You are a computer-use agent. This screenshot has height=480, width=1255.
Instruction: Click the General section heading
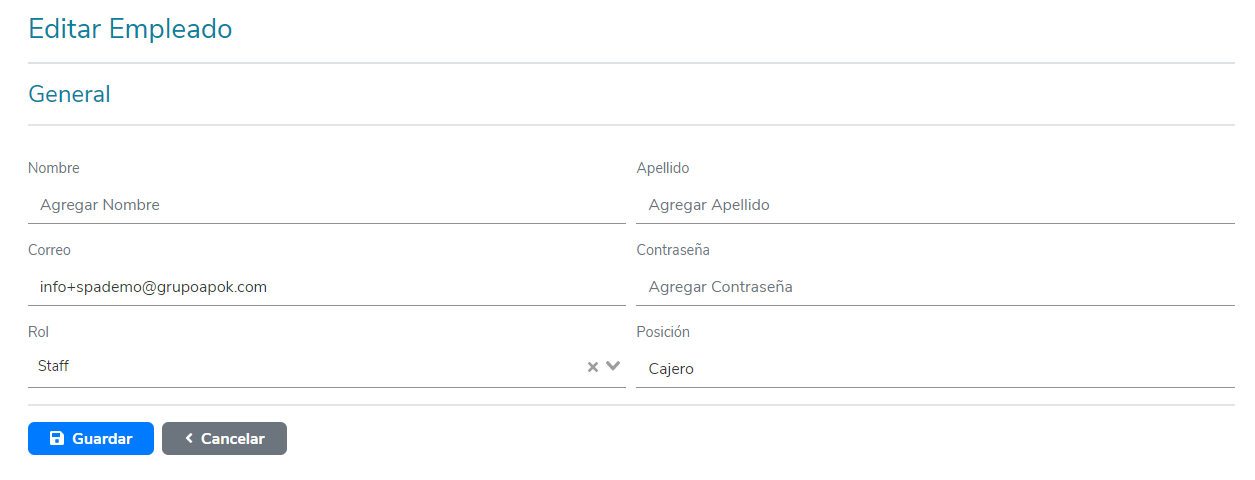pos(69,94)
